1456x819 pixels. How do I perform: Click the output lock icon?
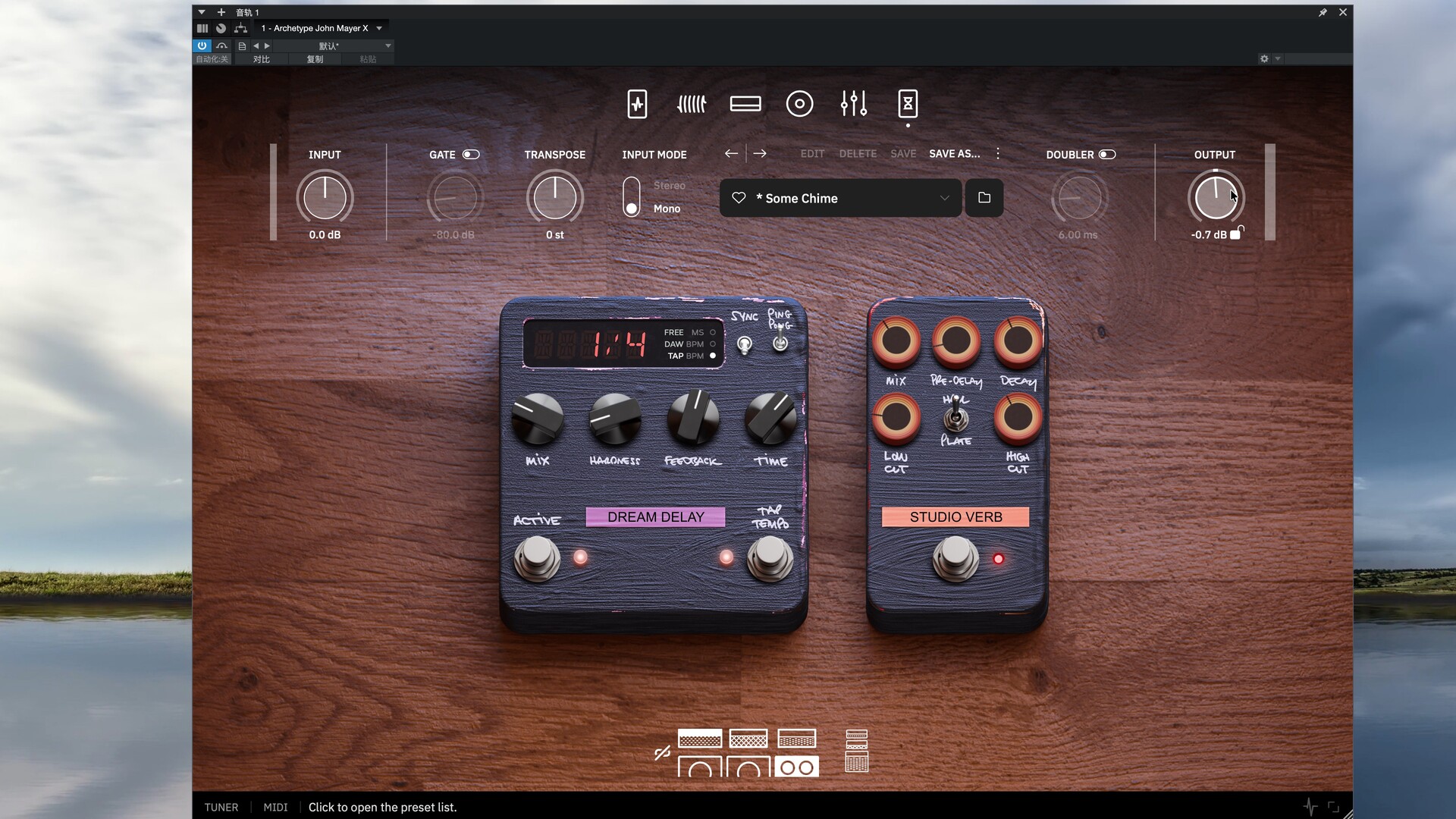(1236, 233)
